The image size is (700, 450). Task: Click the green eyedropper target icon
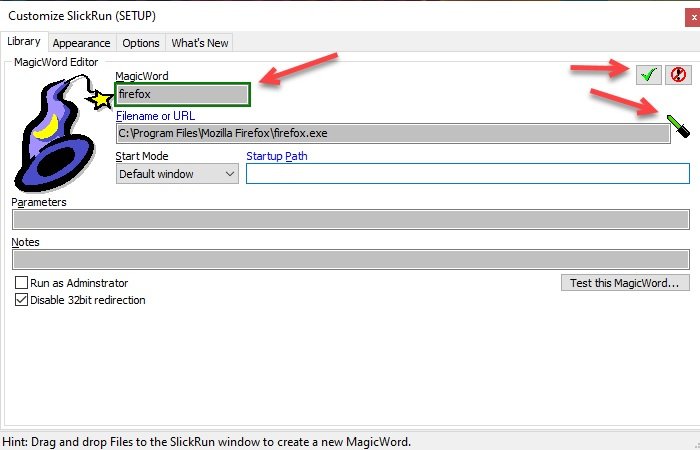[678, 126]
